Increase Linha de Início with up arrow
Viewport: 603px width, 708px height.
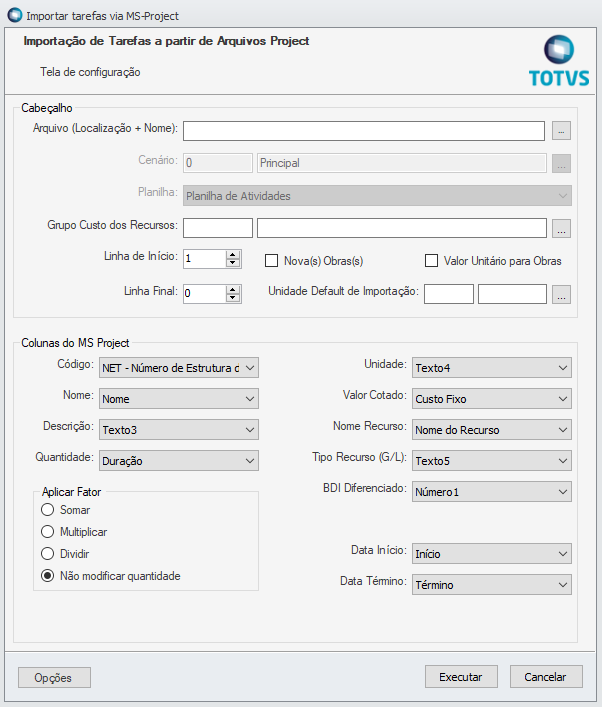pyautogui.click(x=233, y=255)
